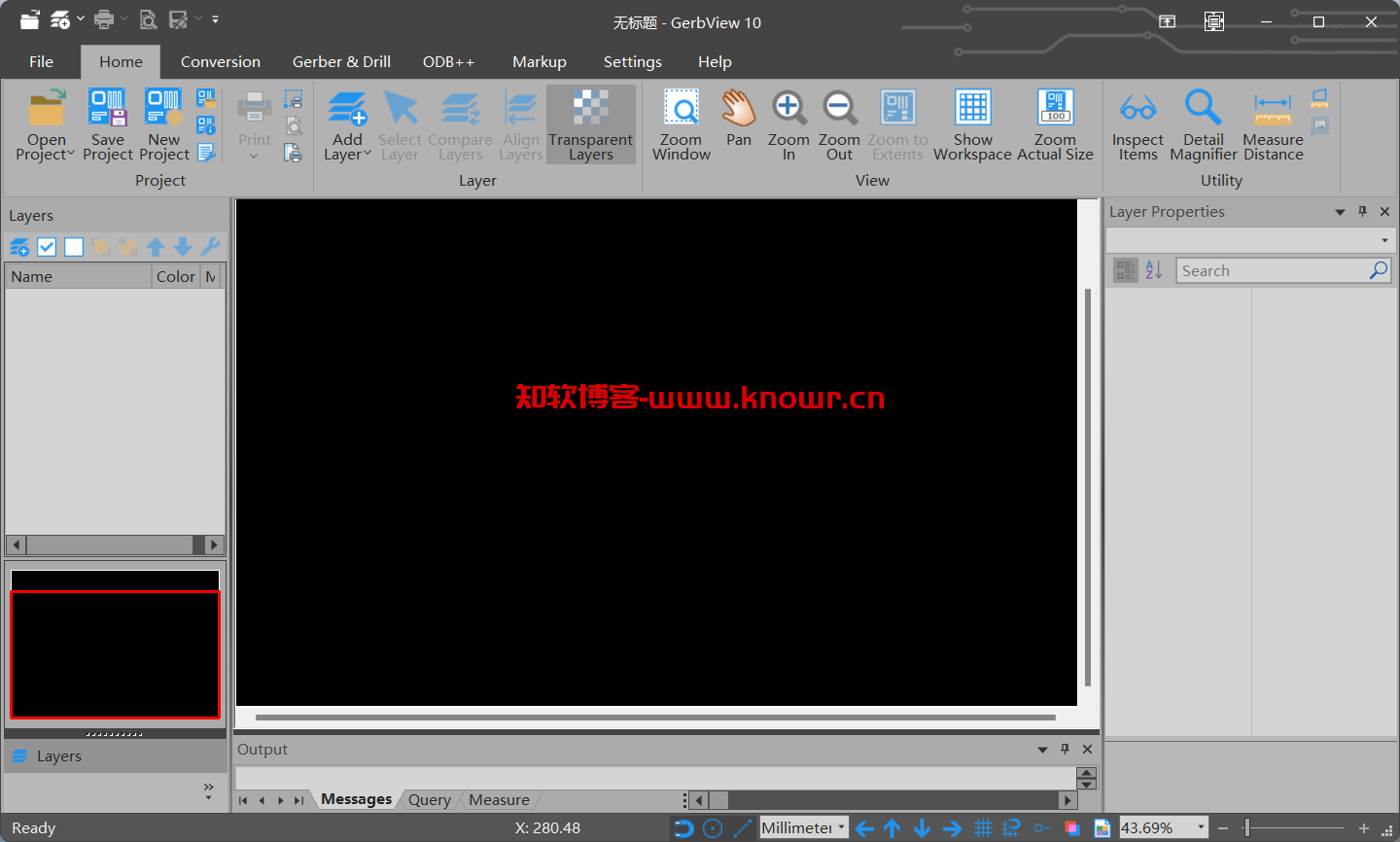
Task: Click the status bar down arrow
Action: (922, 828)
